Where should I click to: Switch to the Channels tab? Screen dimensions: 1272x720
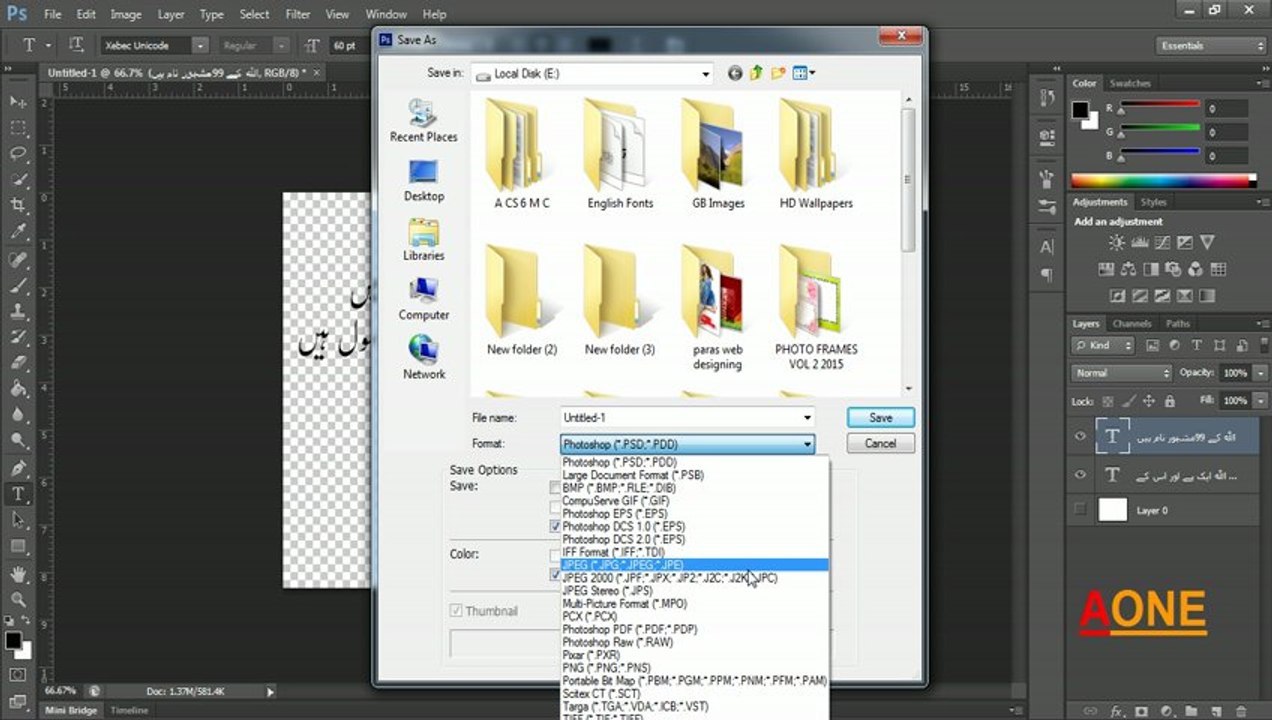click(1132, 324)
